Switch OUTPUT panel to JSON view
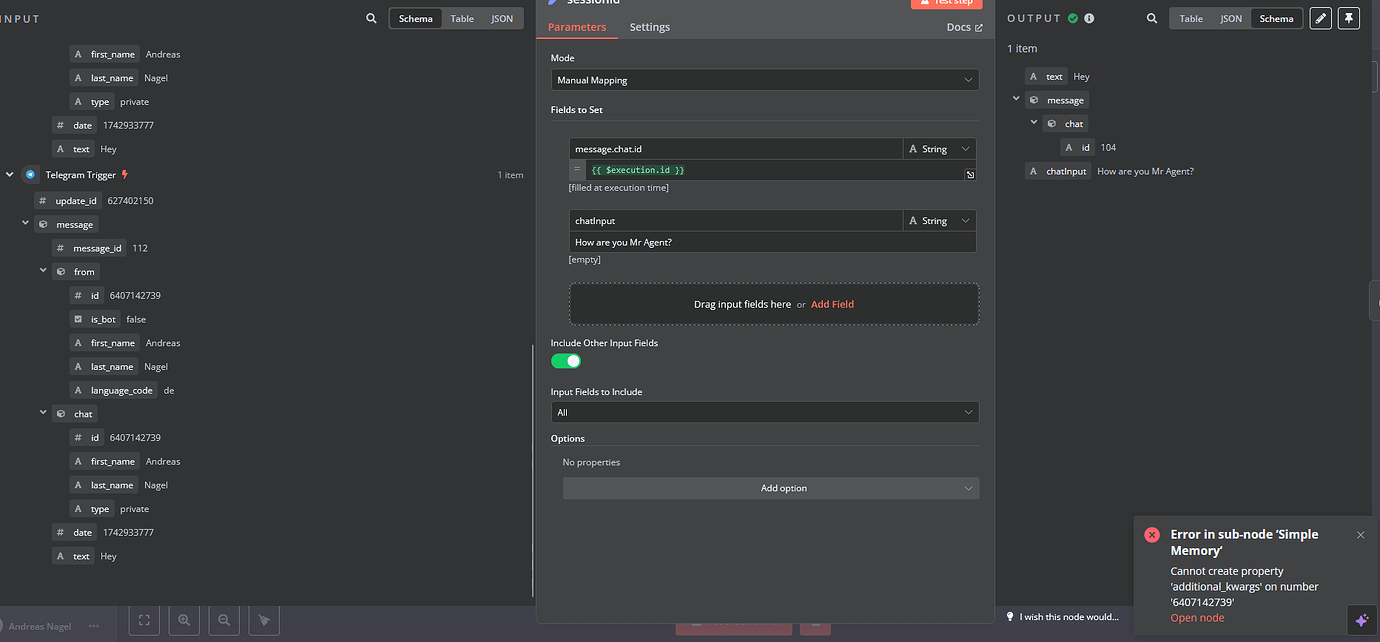Viewport: 1380px width, 642px height. (1231, 17)
